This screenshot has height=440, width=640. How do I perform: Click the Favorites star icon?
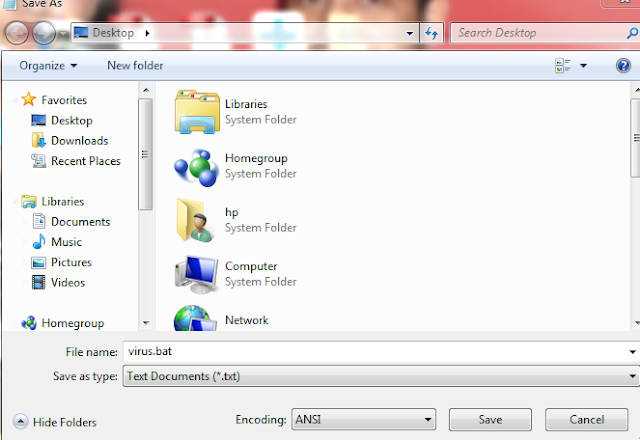click(29, 99)
